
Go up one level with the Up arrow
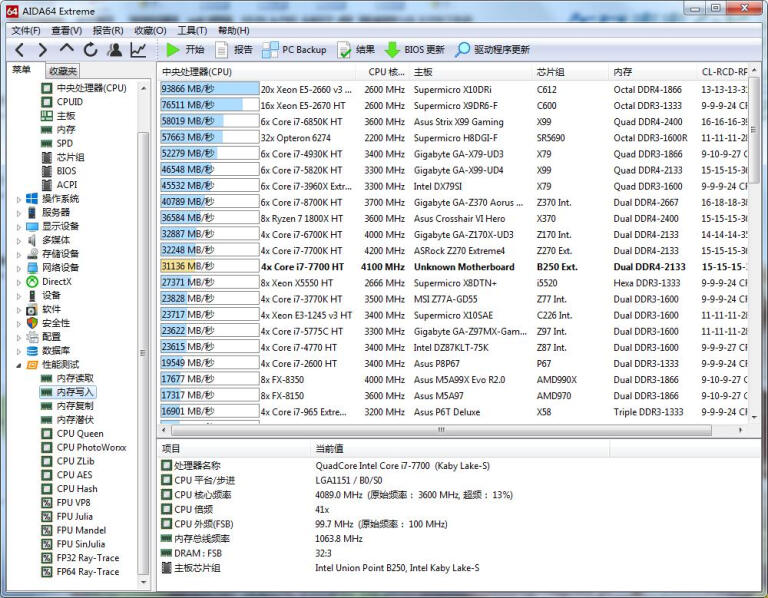point(67,48)
